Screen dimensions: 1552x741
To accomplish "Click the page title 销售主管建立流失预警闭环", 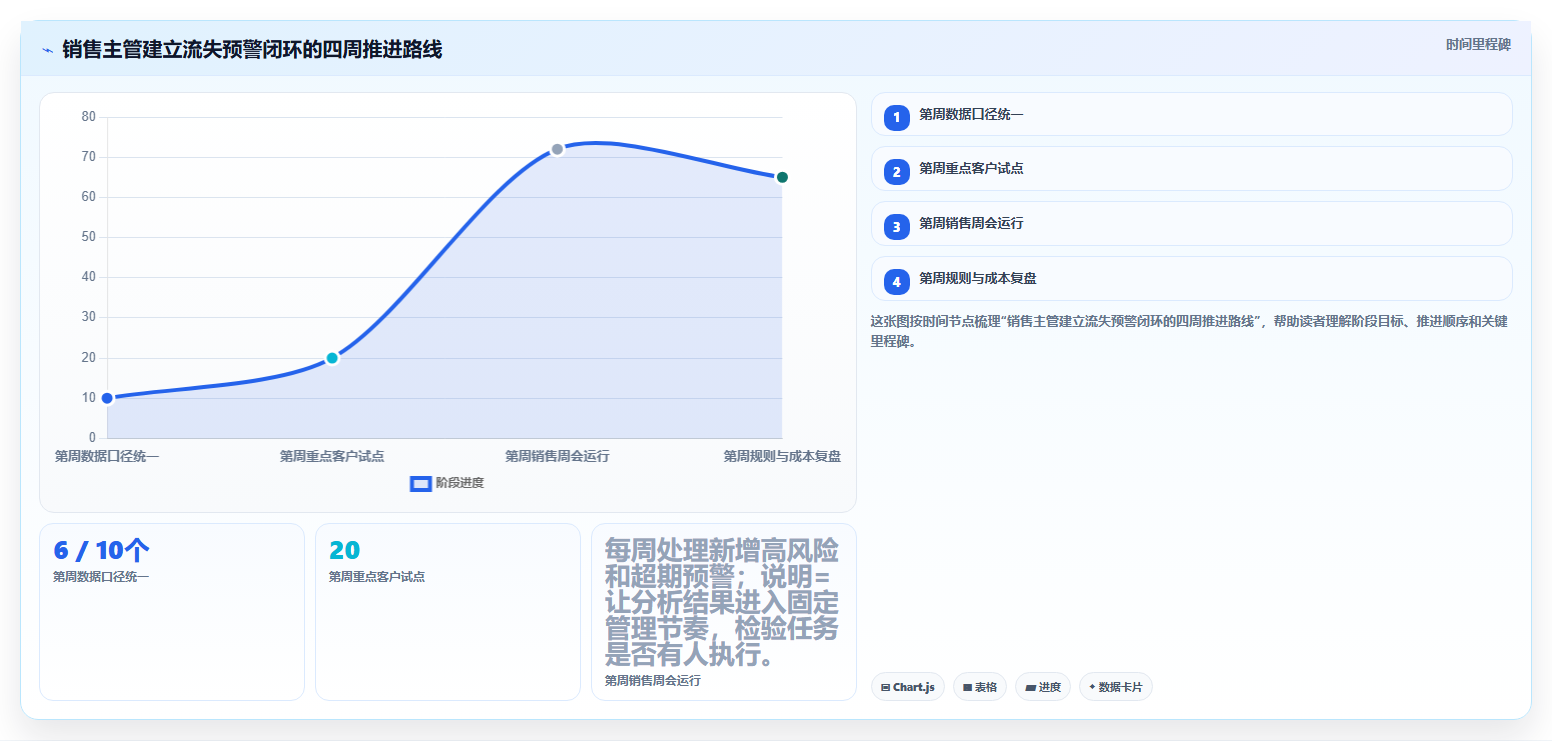I will (252, 49).
